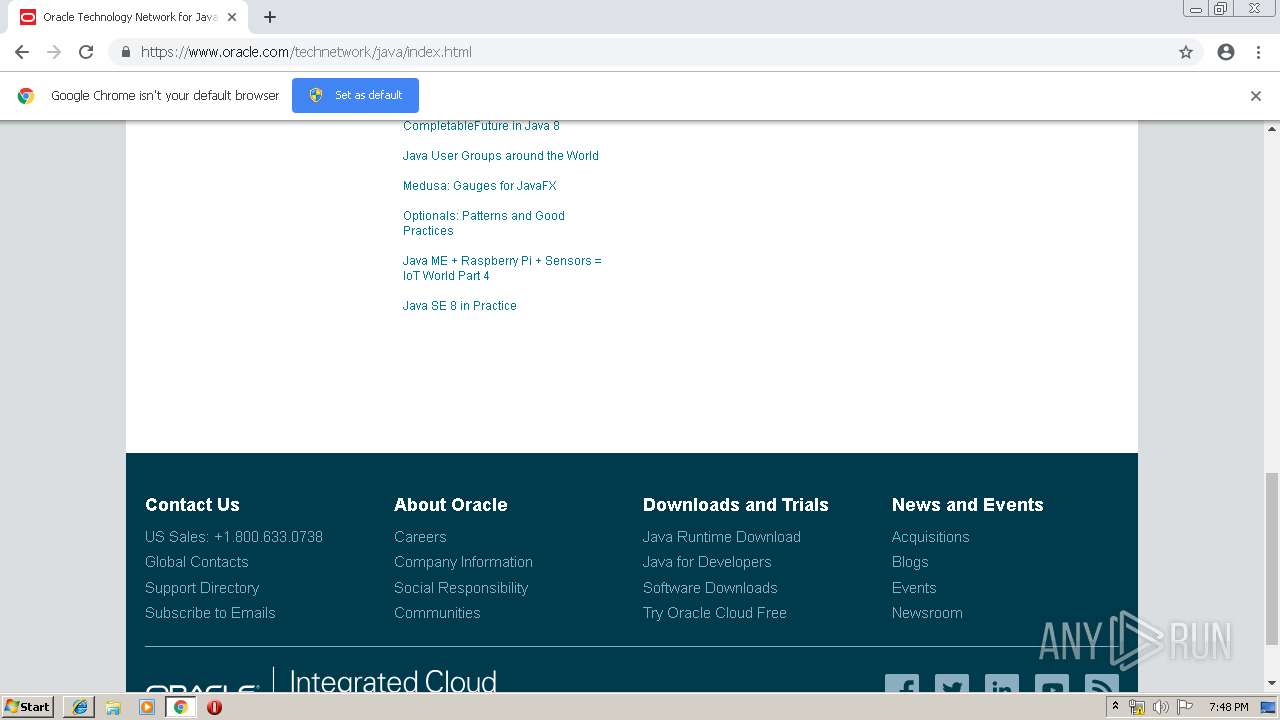Open Communities footer link
1280x720 pixels.
coord(437,613)
